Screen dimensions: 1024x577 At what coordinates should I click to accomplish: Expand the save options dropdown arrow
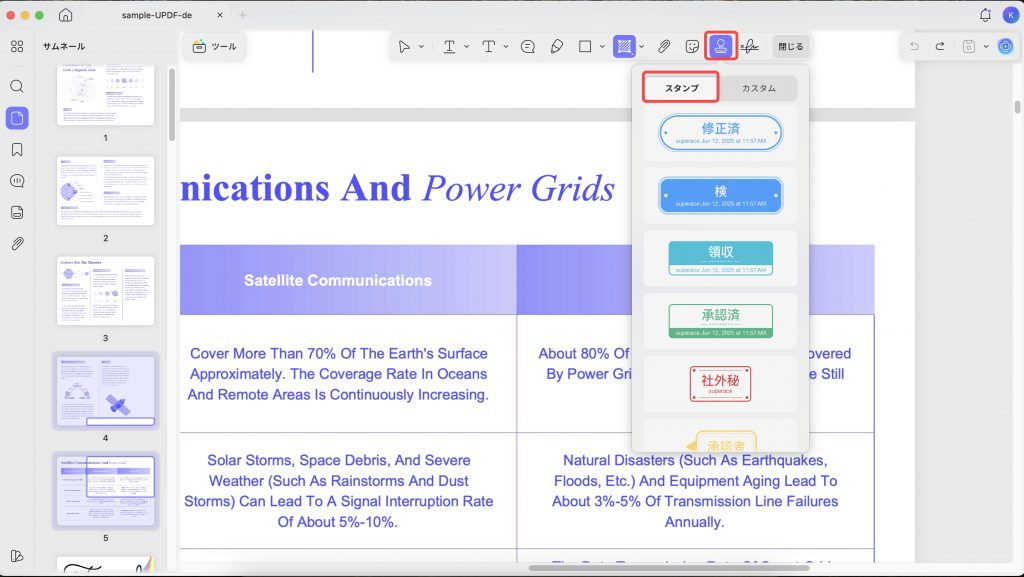click(985, 46)
